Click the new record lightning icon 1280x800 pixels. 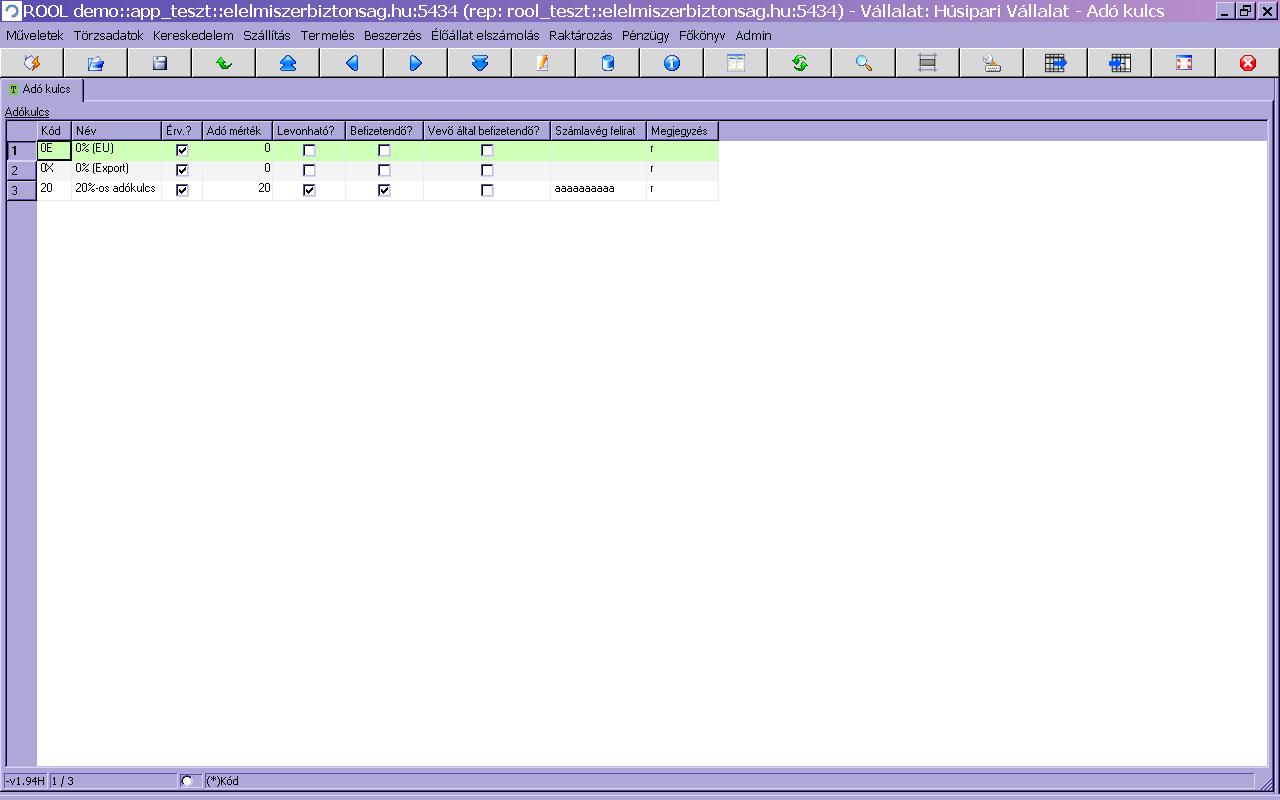tap(32, 63)
